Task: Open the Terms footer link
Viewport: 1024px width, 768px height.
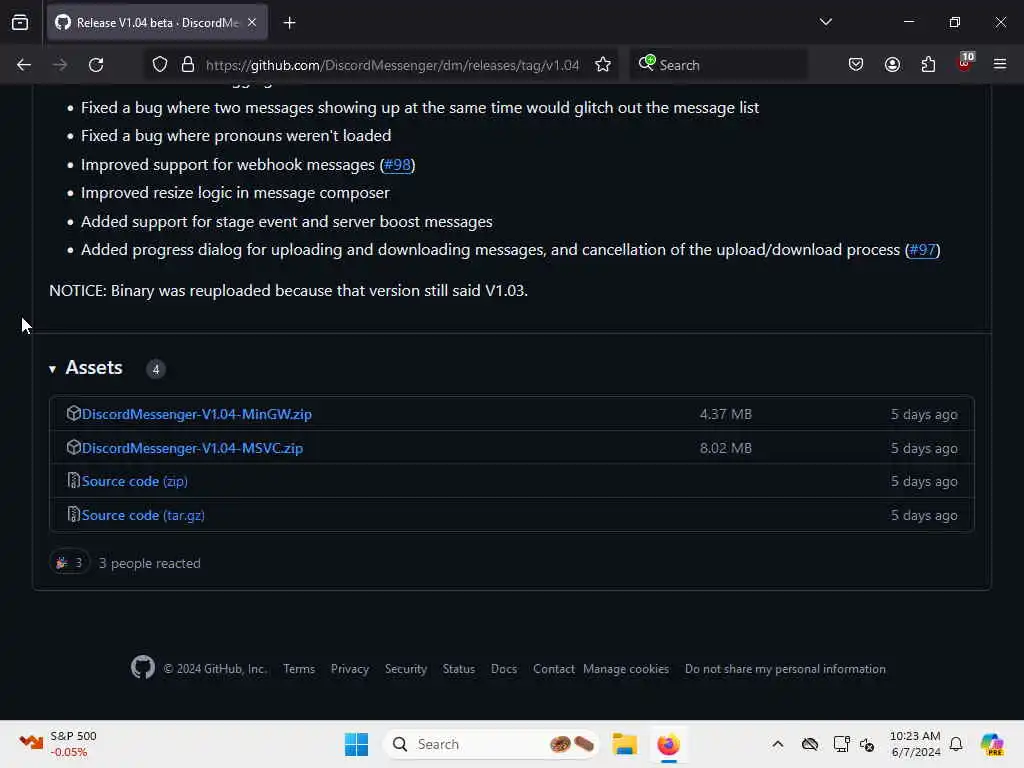Action: point(299,669)
